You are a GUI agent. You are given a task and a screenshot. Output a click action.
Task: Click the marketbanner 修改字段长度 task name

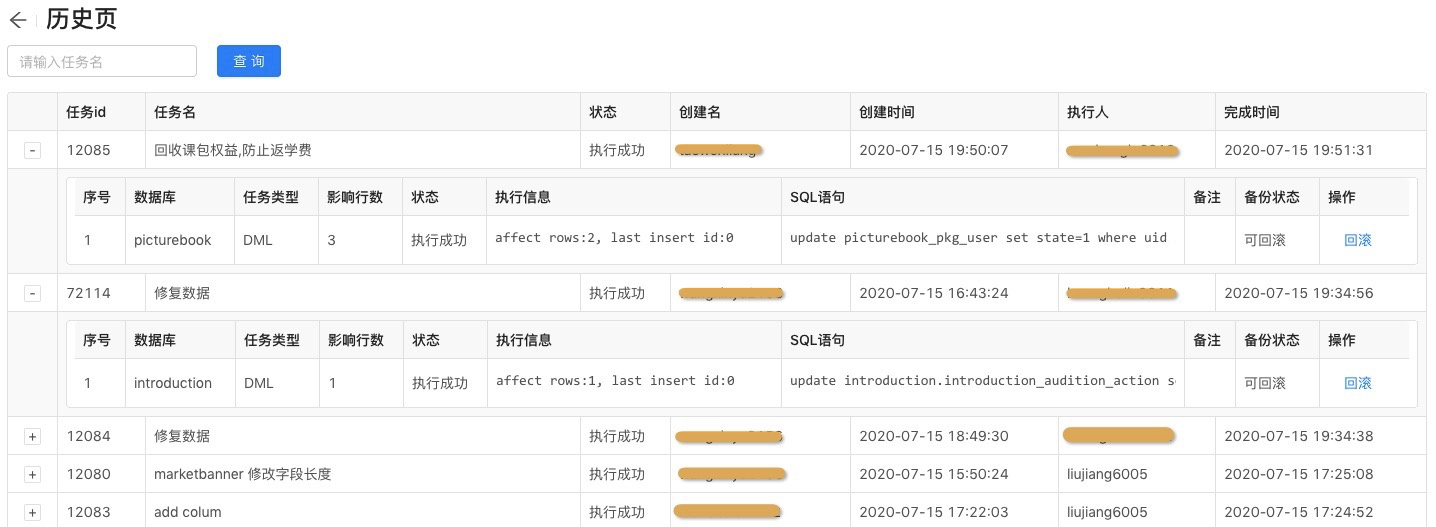pyautogui.click(x=242, y=474)
